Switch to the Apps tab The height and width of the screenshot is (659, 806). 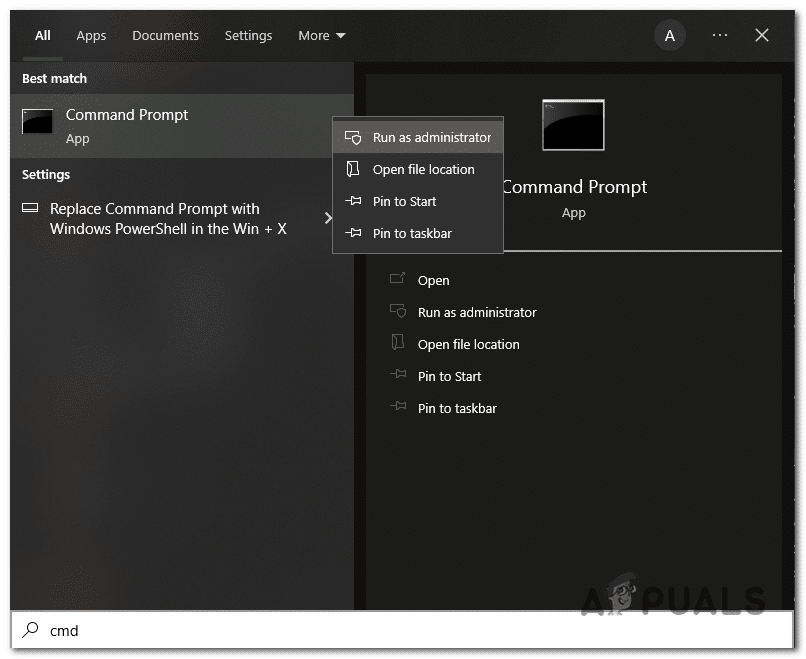[91, 35]
